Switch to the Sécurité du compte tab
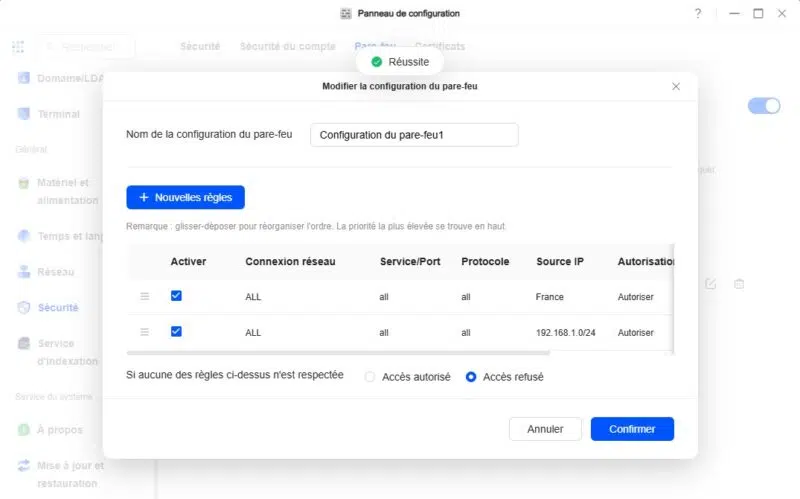The width and height of the screenshot is (800, 499). tap(287, 46)
